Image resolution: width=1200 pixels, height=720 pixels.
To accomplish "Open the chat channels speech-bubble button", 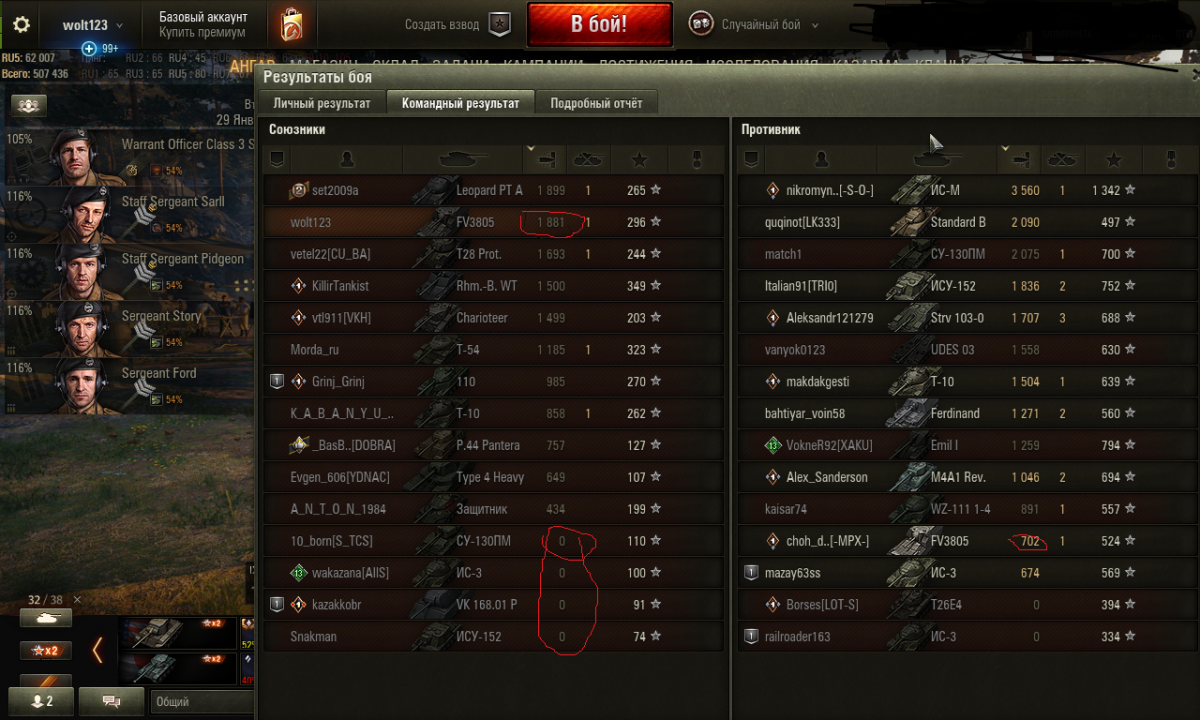I will [111, 701].
